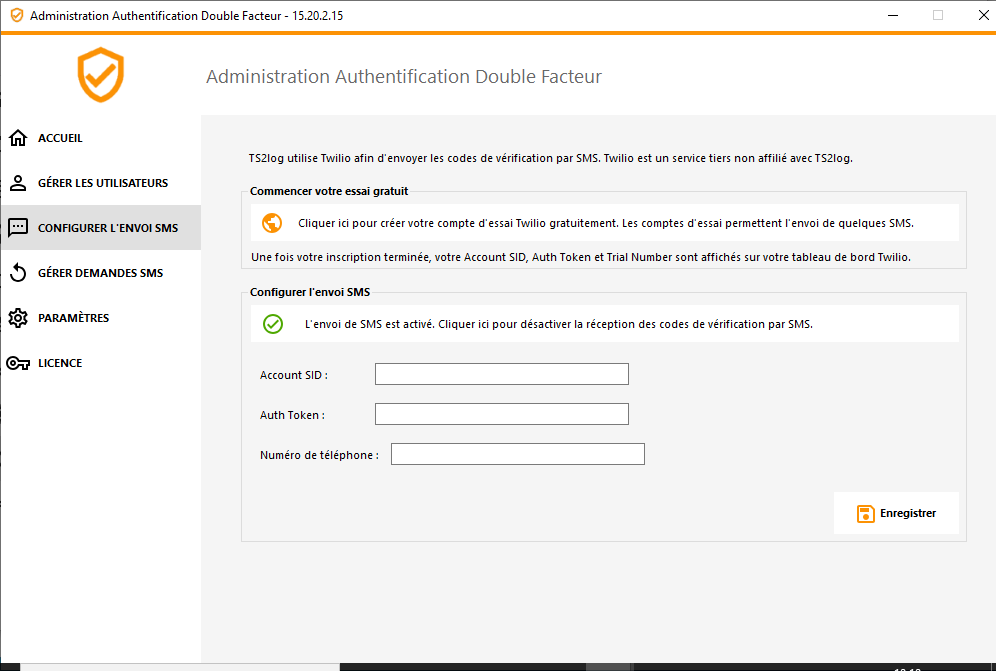
Task: Click the small shield icon in title bar
Action: coord(17,15)
